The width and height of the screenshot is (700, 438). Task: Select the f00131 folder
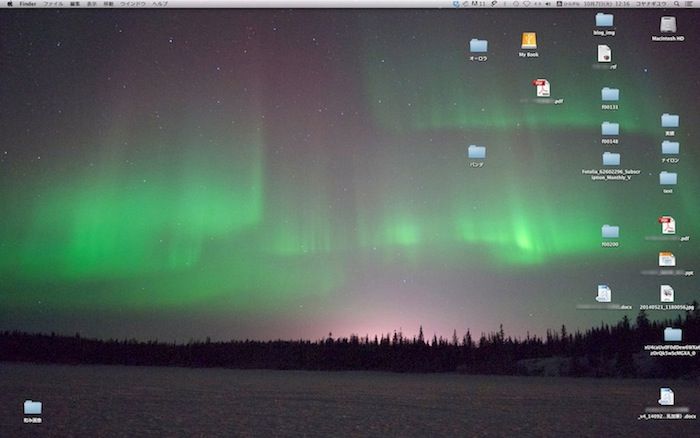coord(610,94)
